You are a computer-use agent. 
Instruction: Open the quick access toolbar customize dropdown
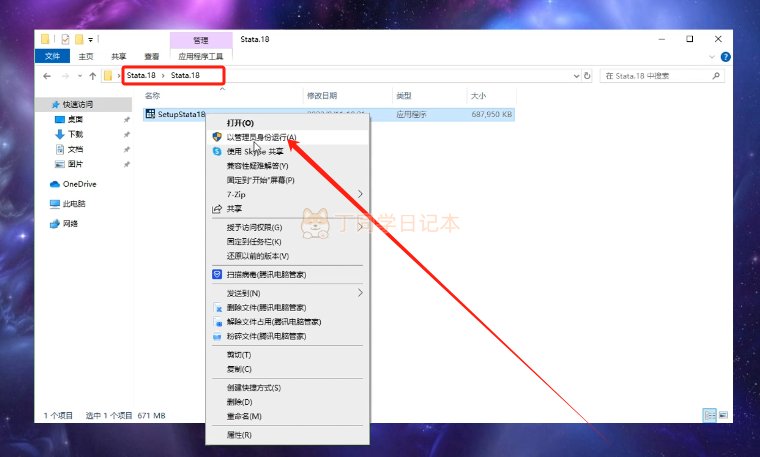[x=91, y=40]
